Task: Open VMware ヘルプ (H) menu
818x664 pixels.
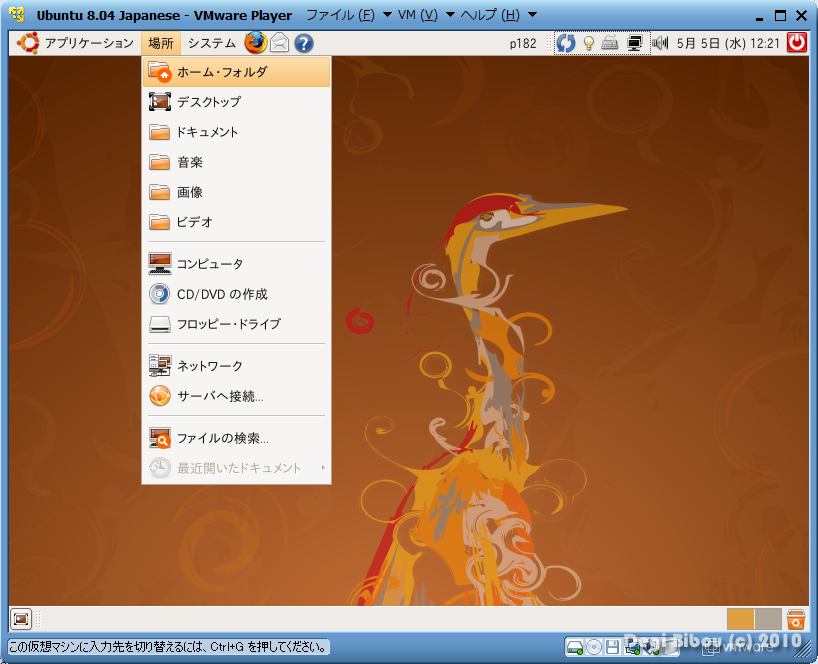Action: click(x=490, y=15)
